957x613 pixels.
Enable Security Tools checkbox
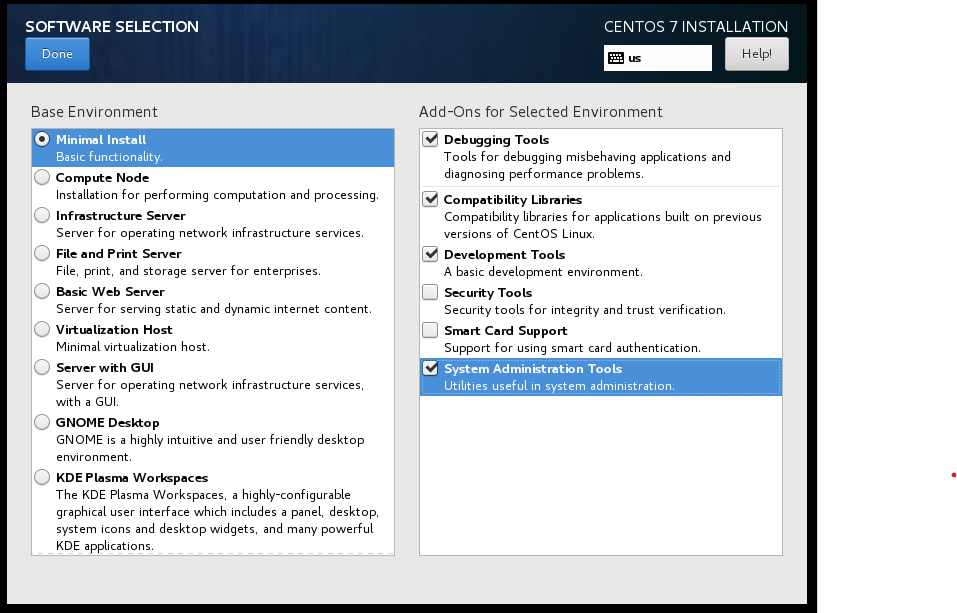click(430, 292)
